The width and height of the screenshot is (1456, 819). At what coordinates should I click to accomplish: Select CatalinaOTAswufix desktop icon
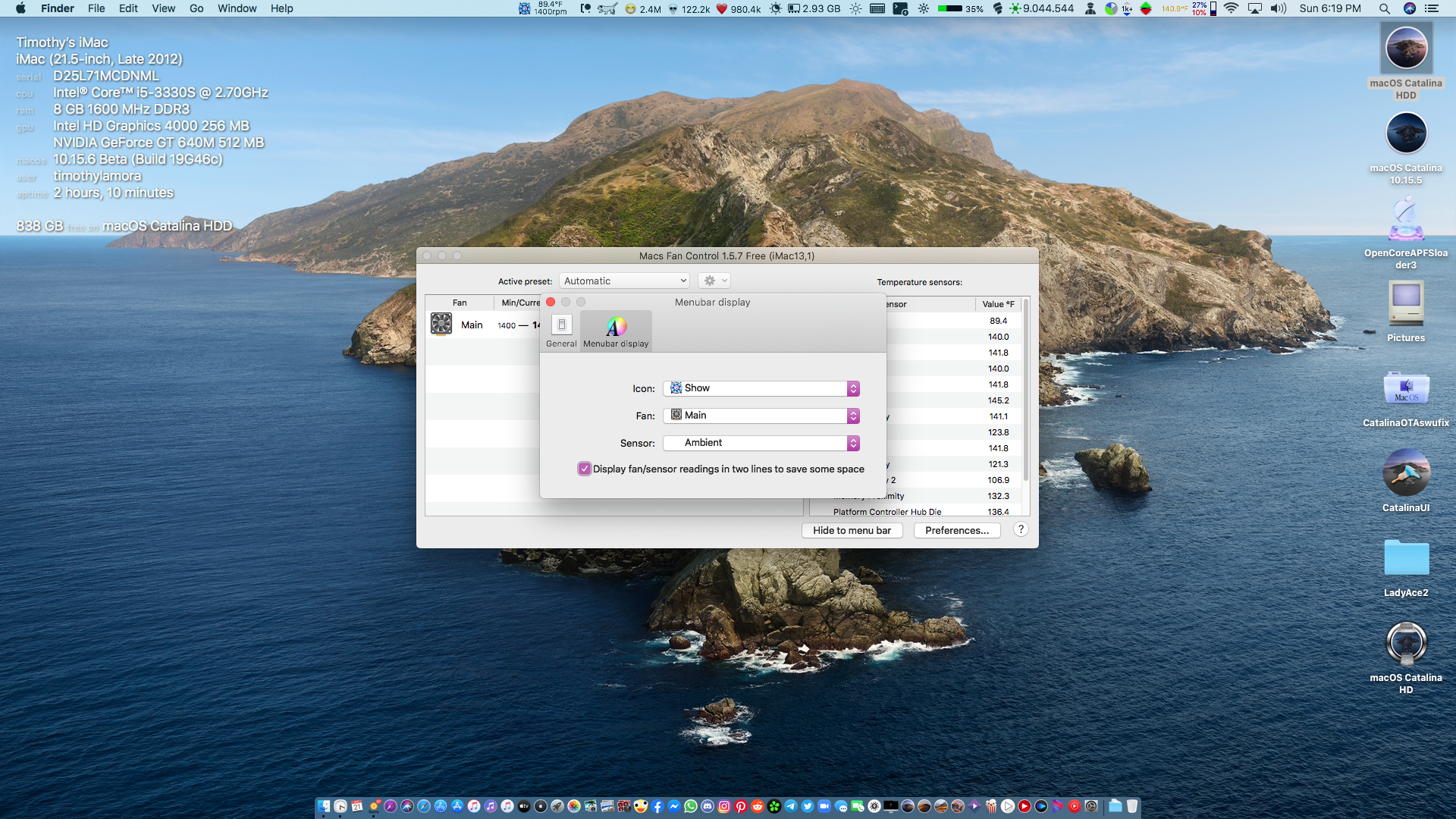pos(1406,388)
